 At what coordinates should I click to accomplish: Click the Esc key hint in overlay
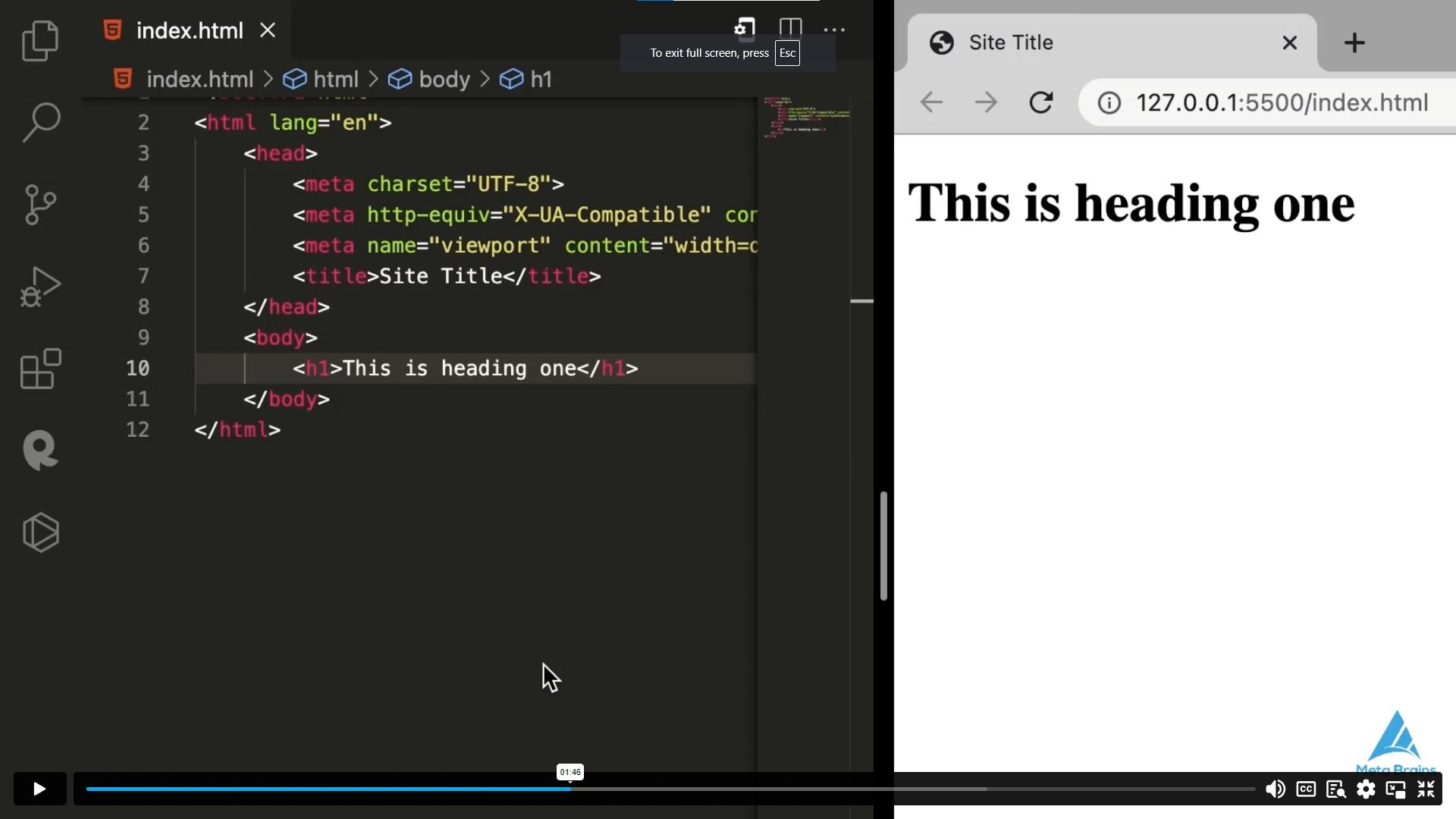(x=787, y=53)
